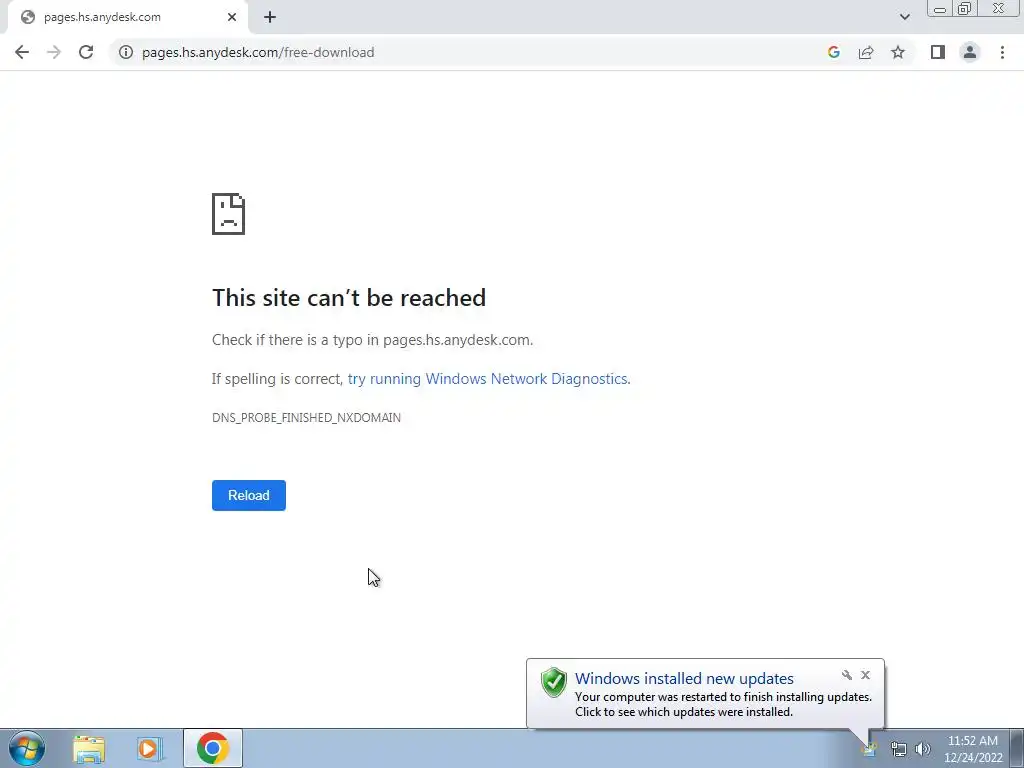Click the taskbar clock showing 11:52 AM
This screenshot has height=768, width=1024.
(973, 749)
